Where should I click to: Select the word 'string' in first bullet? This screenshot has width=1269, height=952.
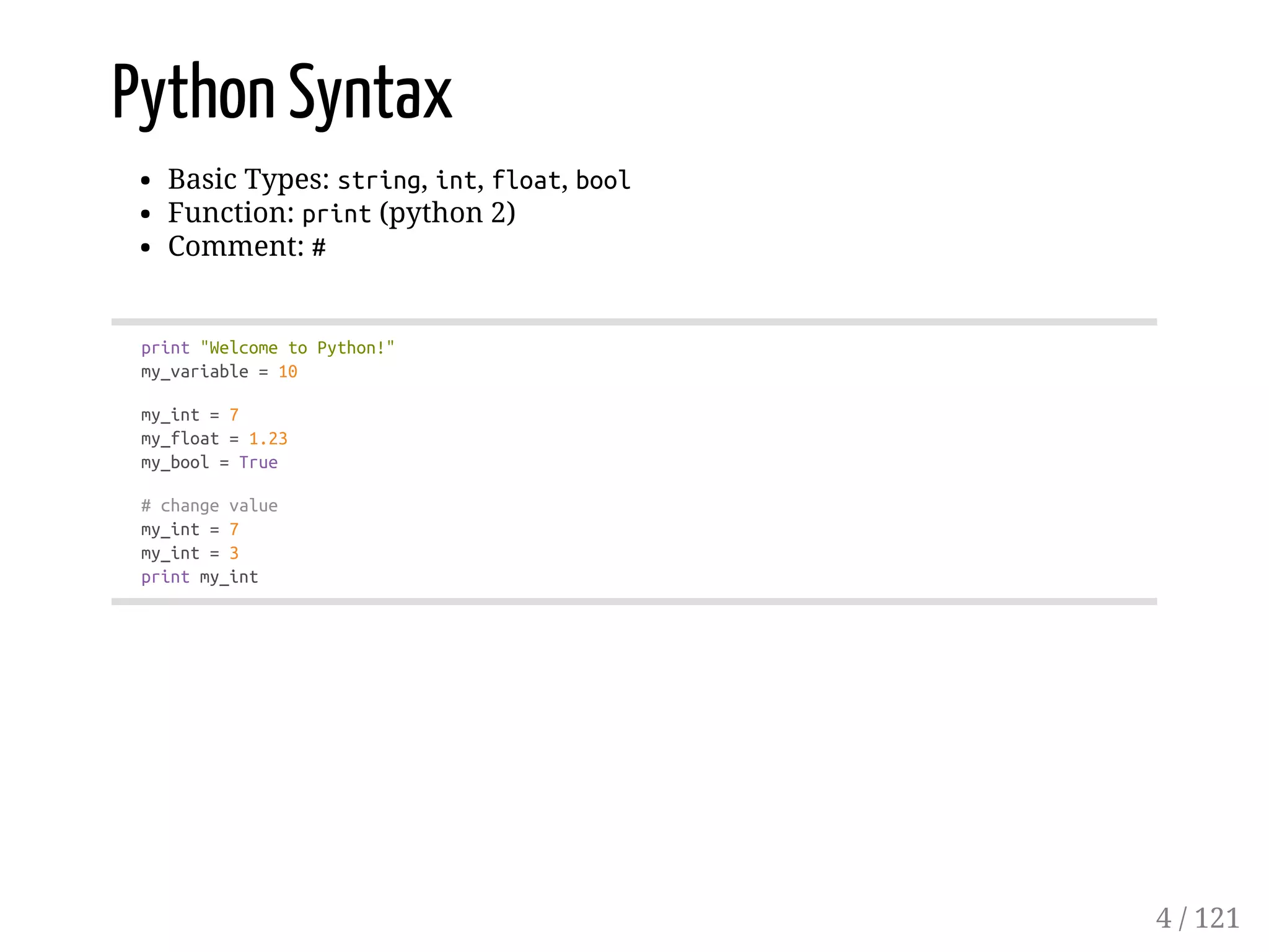(379, 181)
